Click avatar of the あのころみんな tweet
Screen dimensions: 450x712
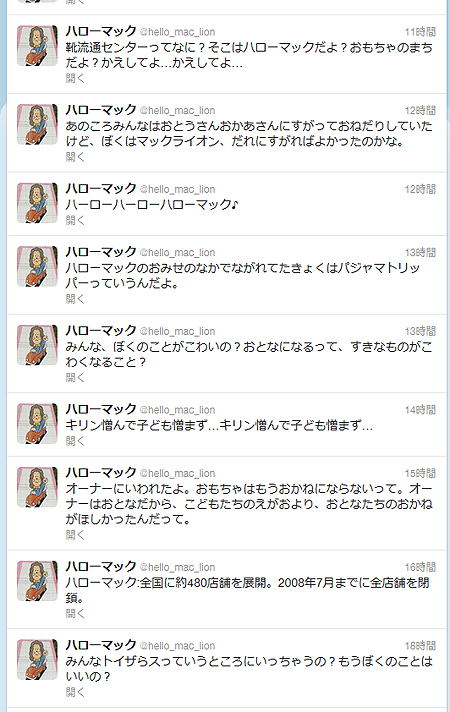(38, 124)
